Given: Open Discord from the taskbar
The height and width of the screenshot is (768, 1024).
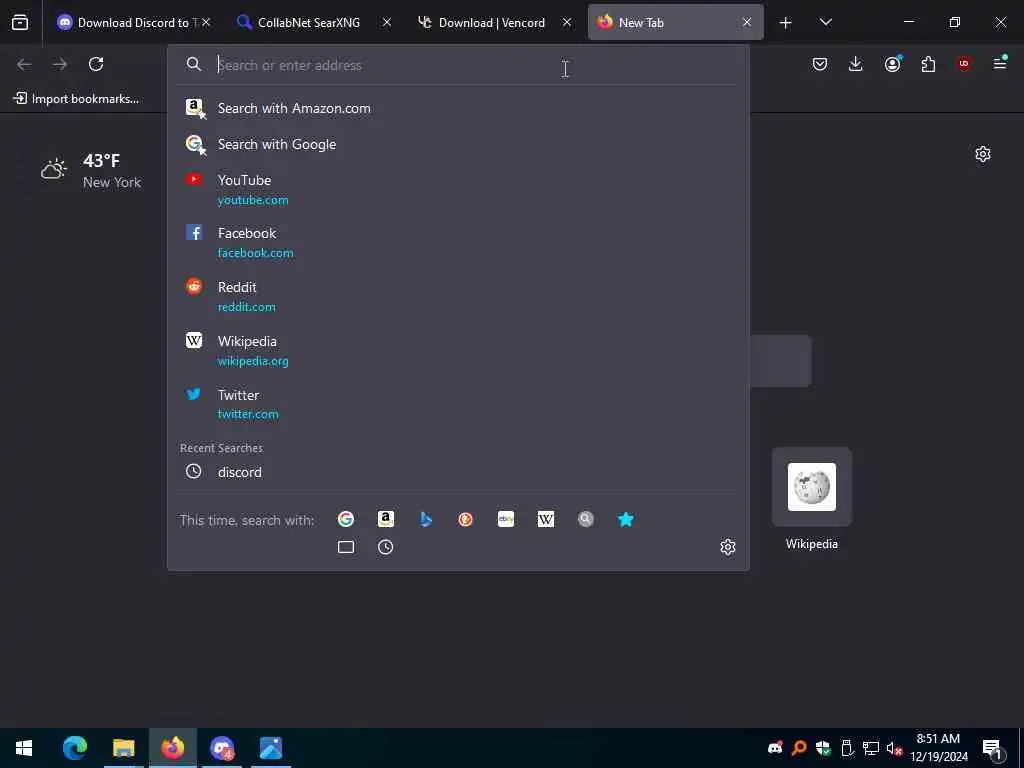Looking at the screenshot, I should coord(222,748).
